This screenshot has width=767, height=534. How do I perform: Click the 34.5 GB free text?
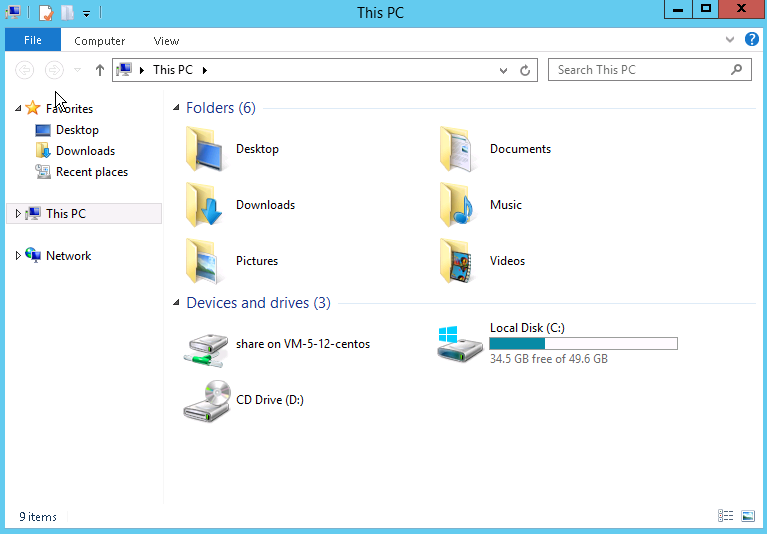[549, 359]
